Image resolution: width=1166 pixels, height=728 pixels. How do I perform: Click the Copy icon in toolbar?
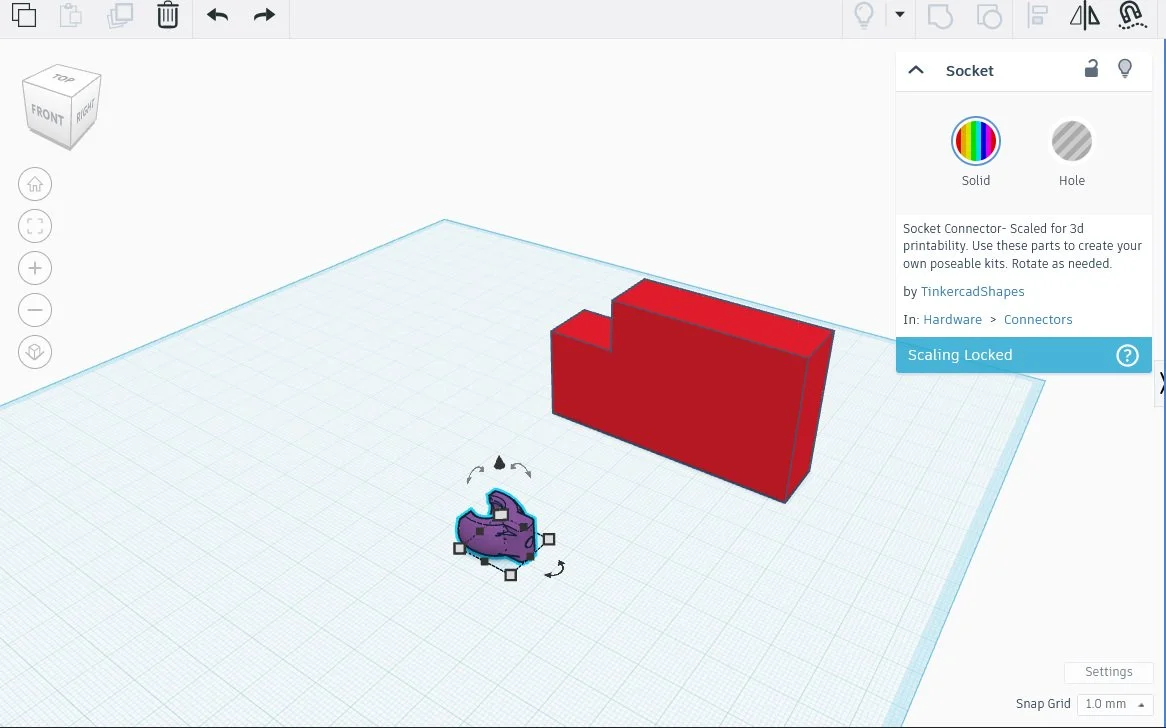point(24,15)
